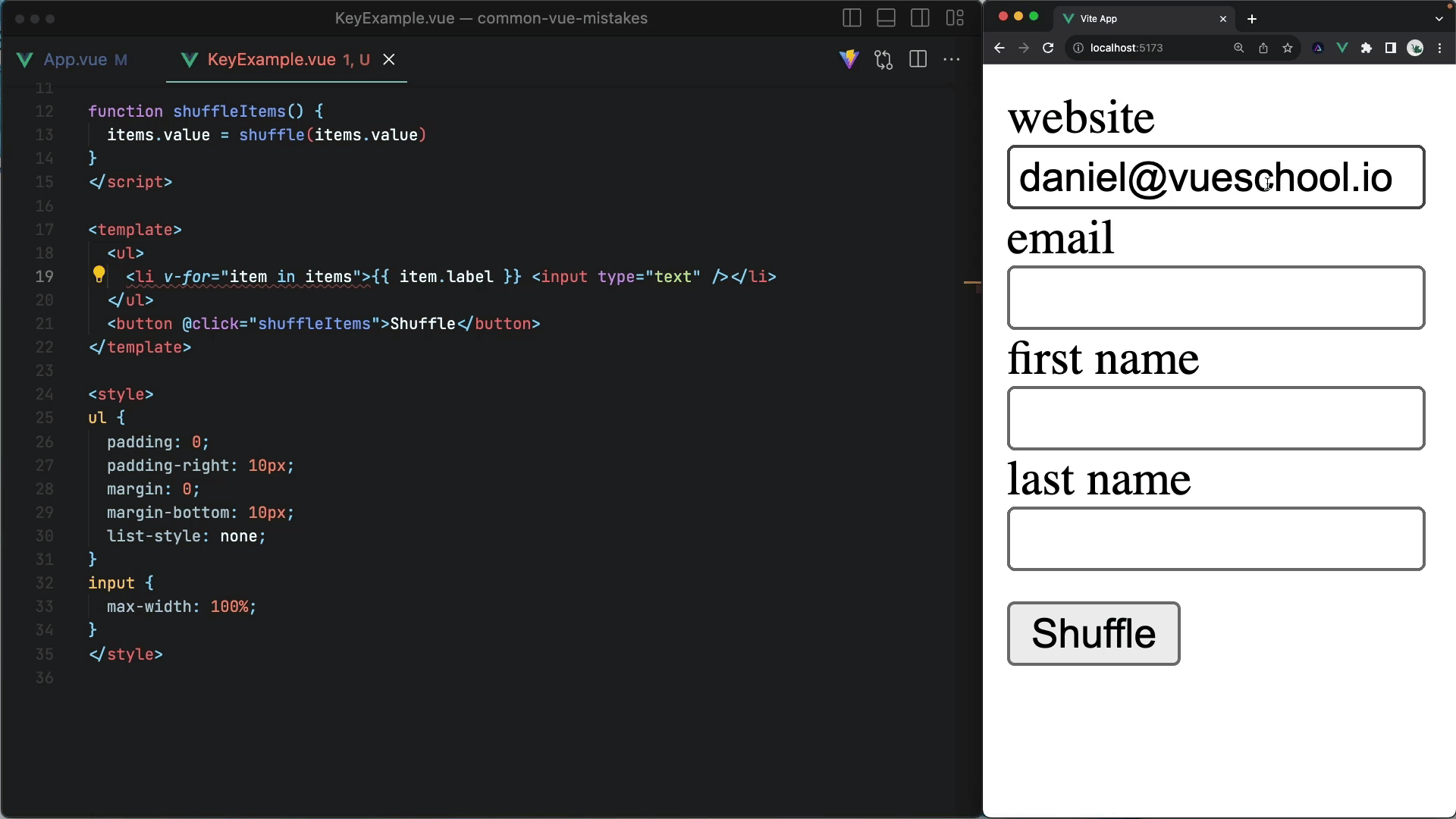Open new browser tab
1456x819 pixels.
click(x=1252, y=19)
